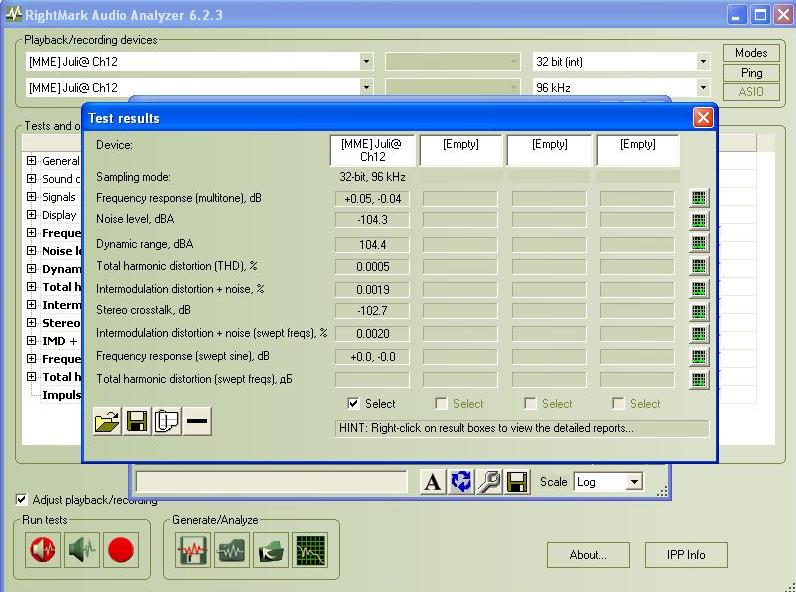Image resolution: width=796 pixels, height=592 pixels.
Task: Open the second [MME] Juli@ Ch12 device dropdown
Action: (366, 88)
